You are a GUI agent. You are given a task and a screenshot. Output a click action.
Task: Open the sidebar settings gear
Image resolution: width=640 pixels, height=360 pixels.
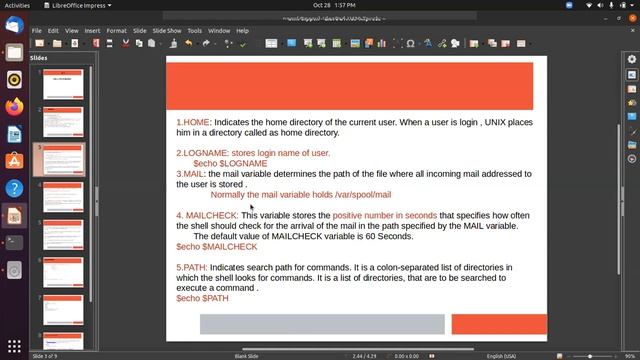coord(632,59)
